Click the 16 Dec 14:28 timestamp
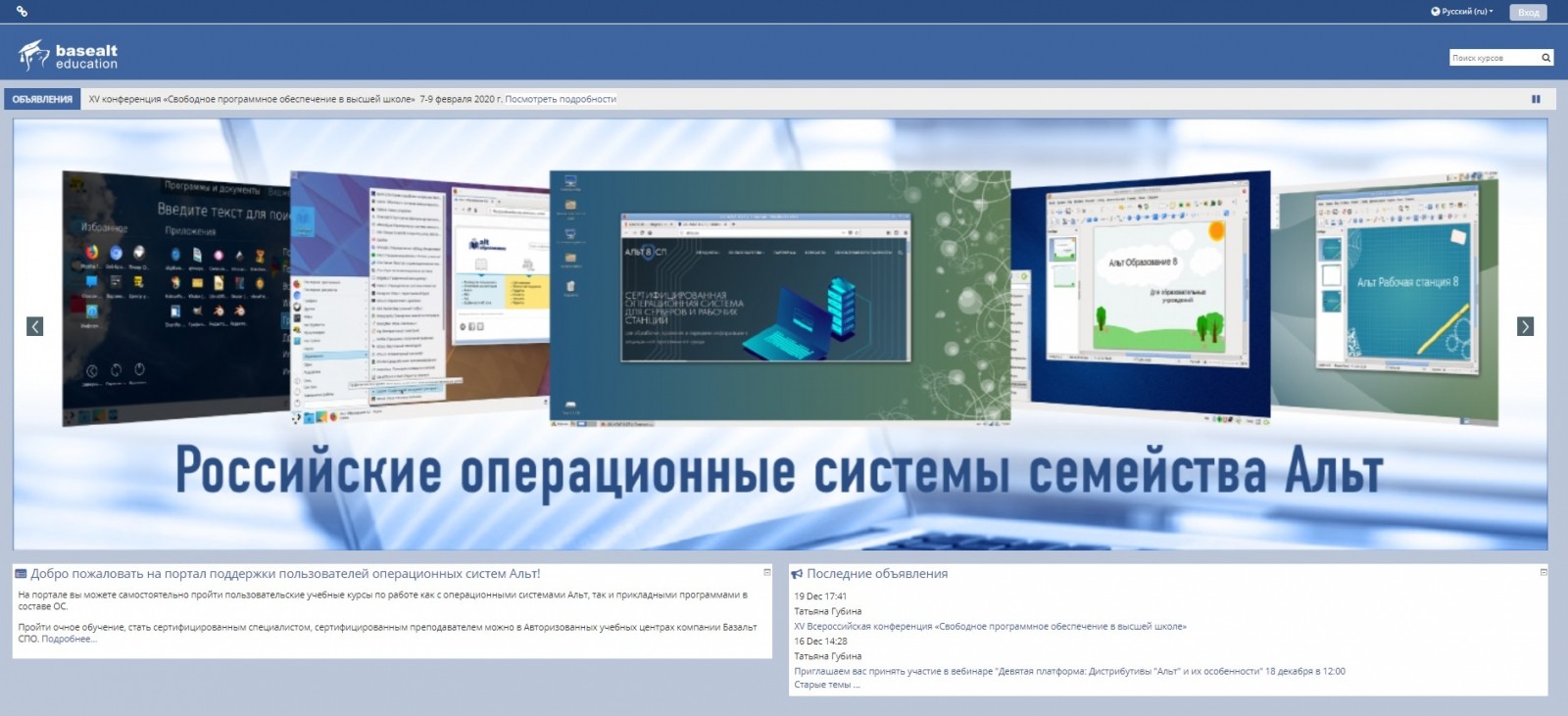Image resolution: width=1568 pixels, height=716 pixels. 820,641
